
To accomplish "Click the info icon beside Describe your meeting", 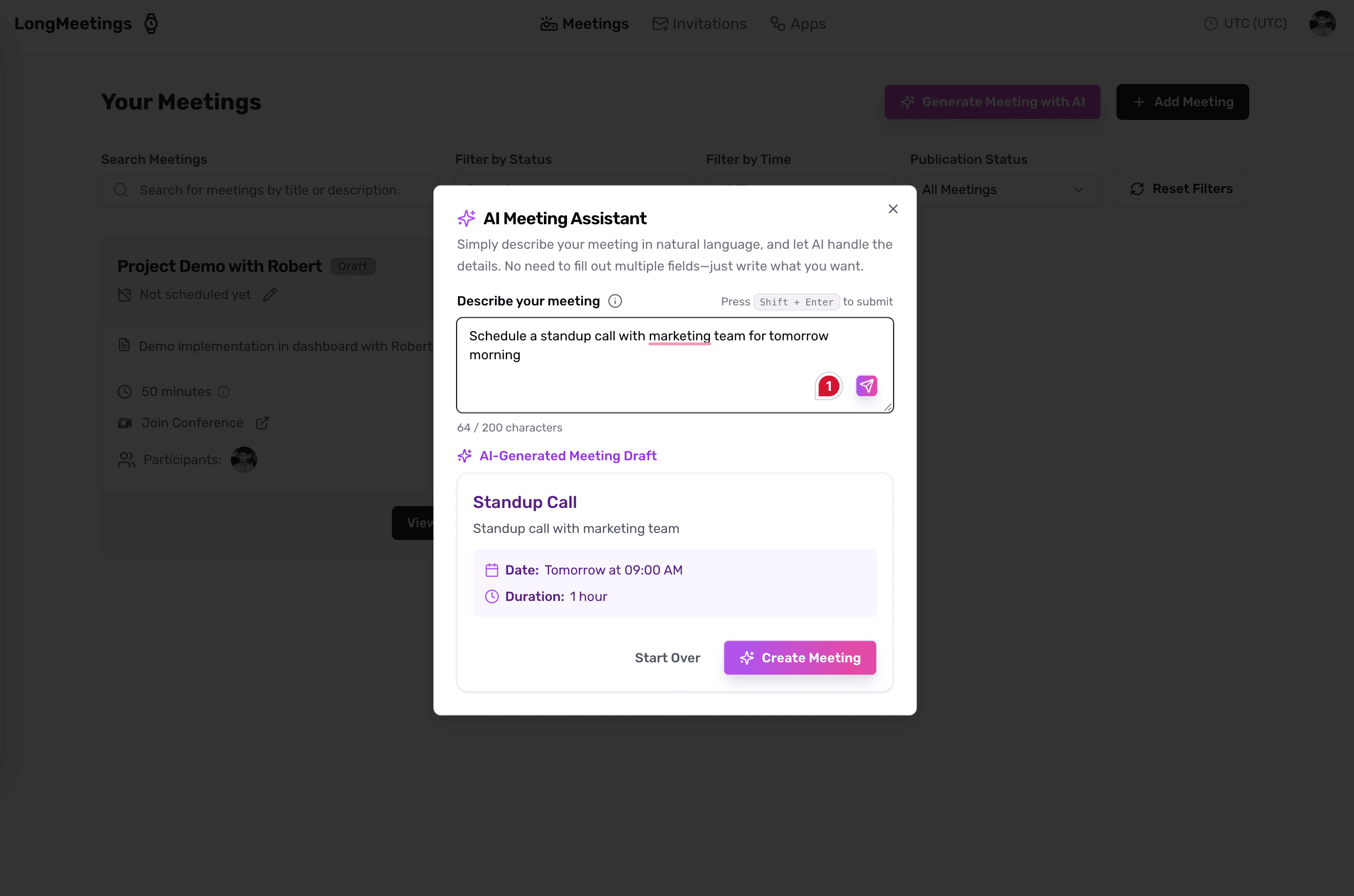I will click(x=615, y=301).
